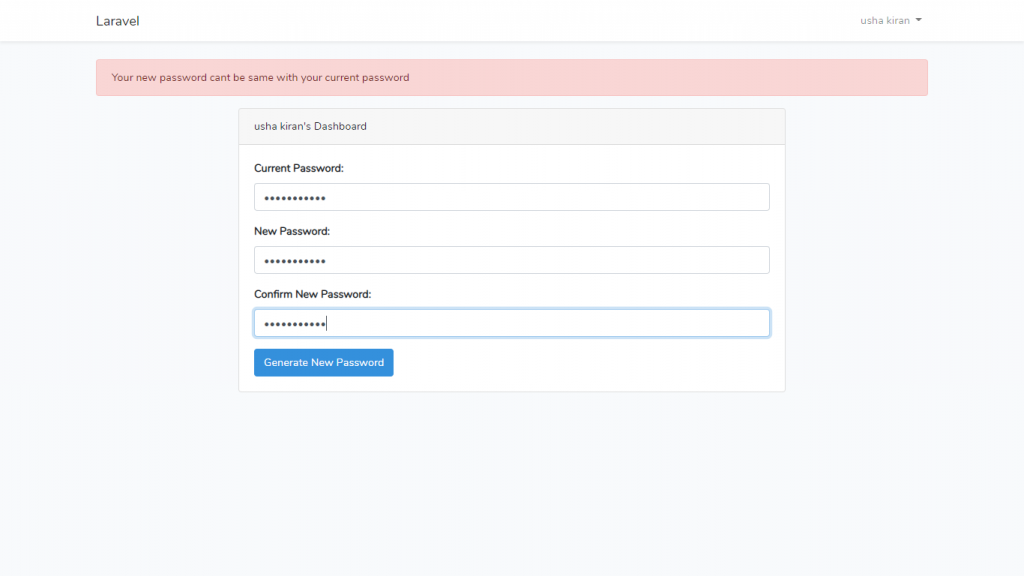Focus the Confirm New Password input field
Viewport: 1024px width, 576px height.
point(511,323)
